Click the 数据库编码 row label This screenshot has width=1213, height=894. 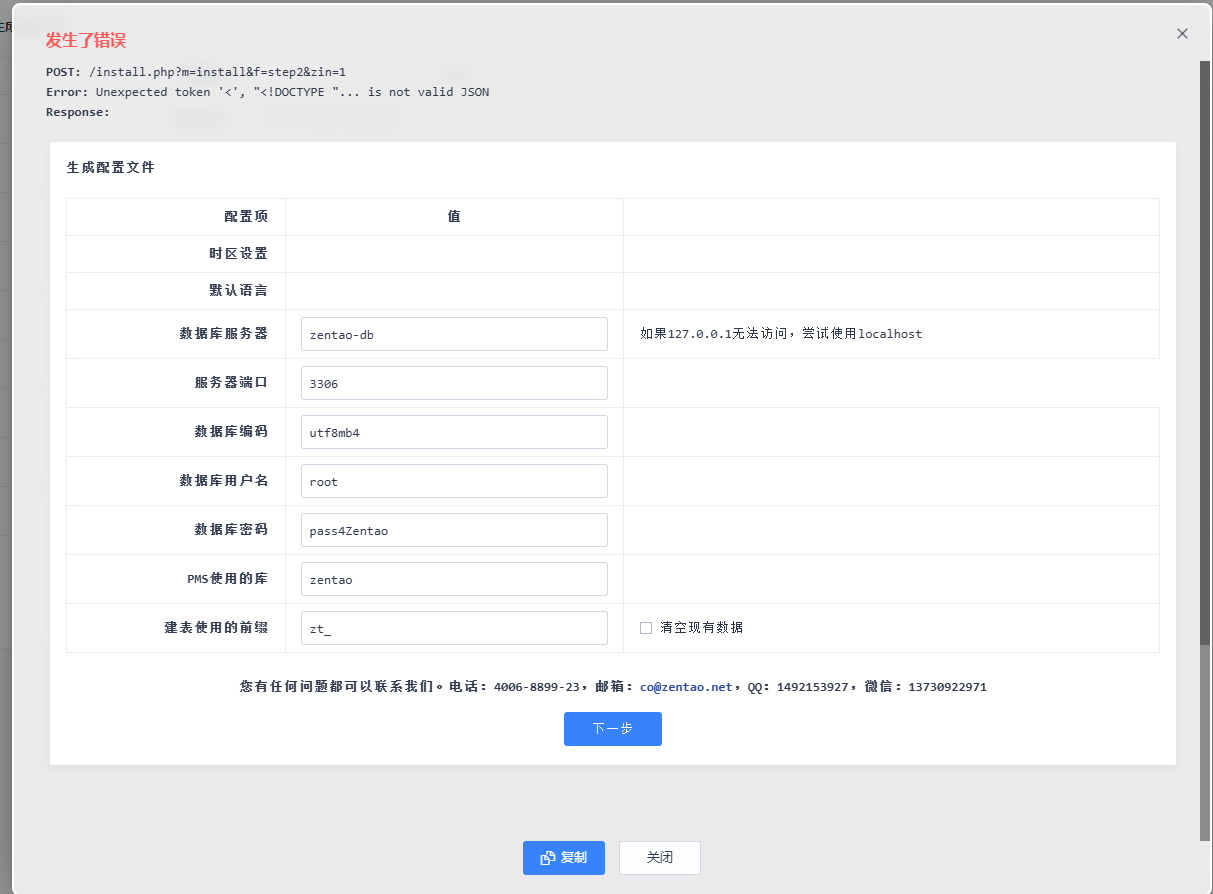point(232,432)
